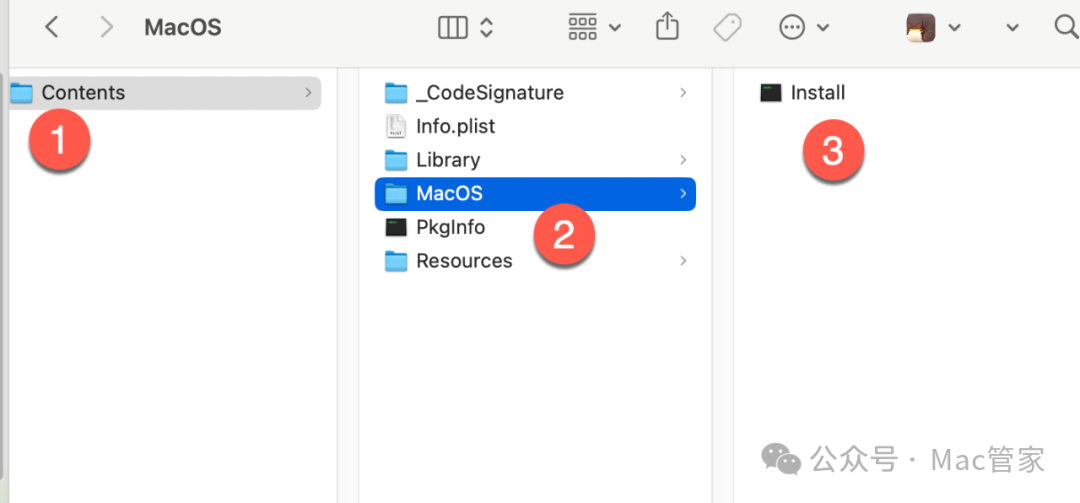The height and width of the screenshot is (503, 1080).
Task: Open the grouping options grid icon
Action: 582,28
